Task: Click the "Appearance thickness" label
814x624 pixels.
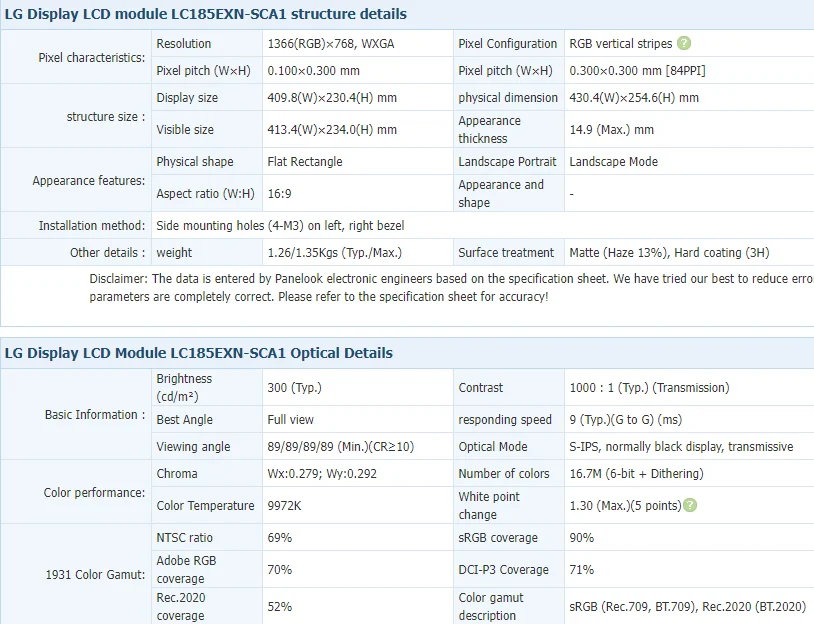Action: 490,130
